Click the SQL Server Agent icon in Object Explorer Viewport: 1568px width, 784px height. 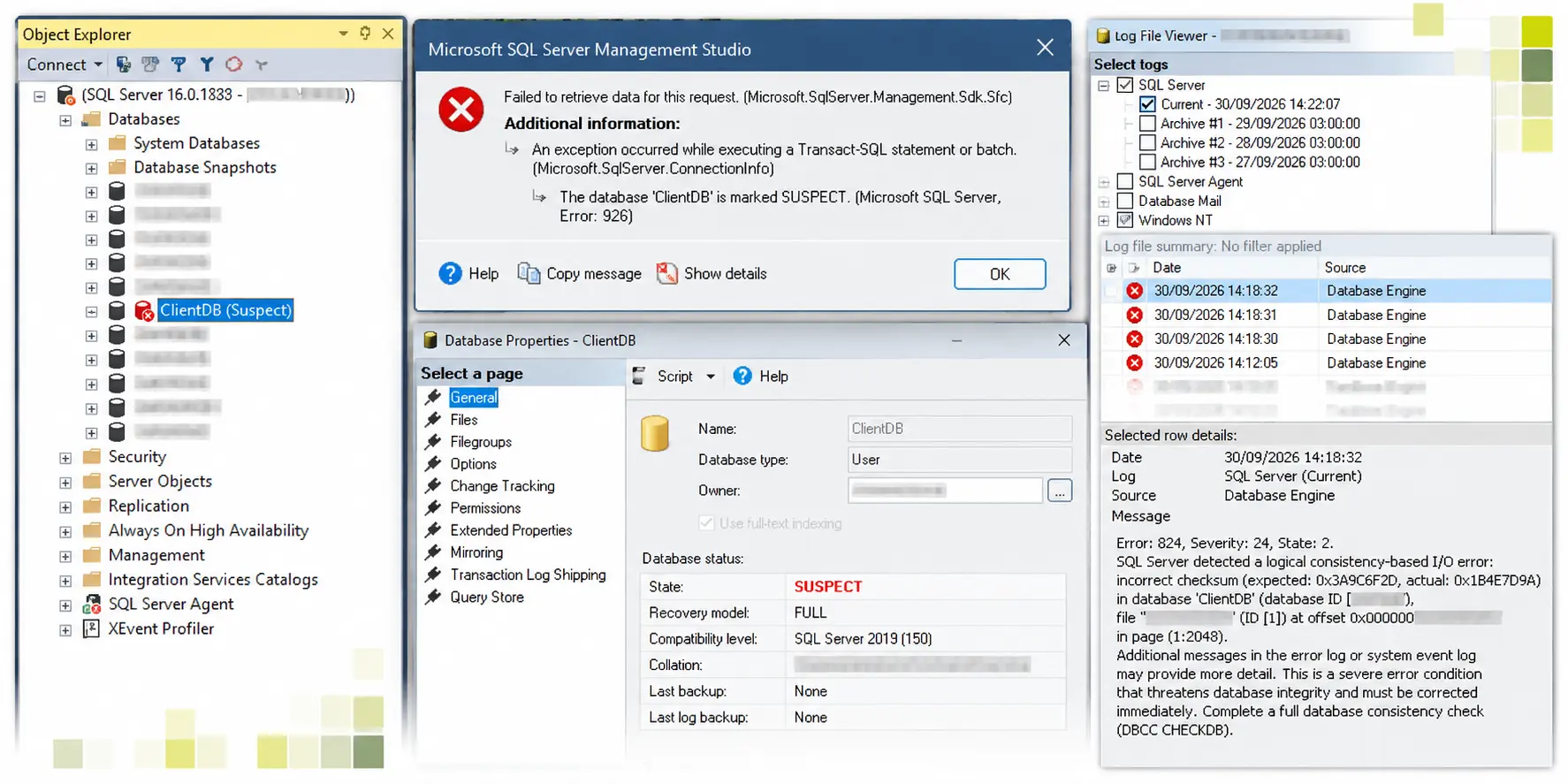click(x=91, y=605)
